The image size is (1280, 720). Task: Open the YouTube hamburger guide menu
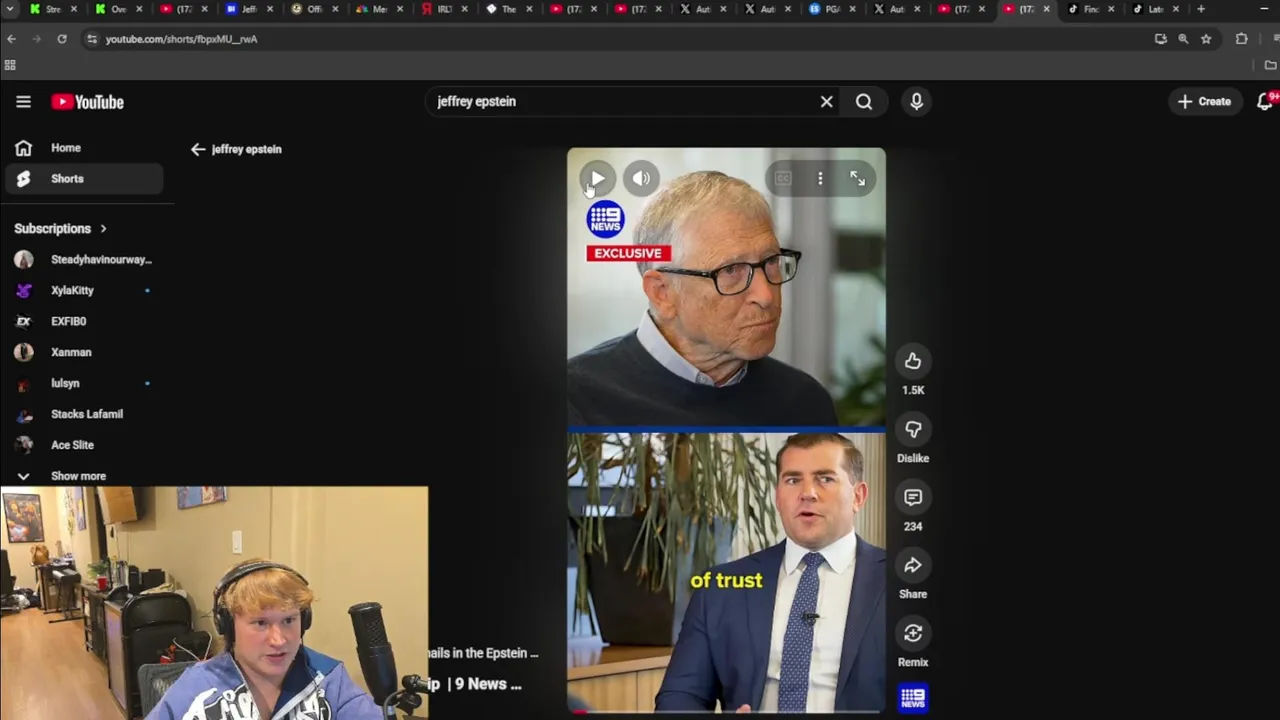point(23,101)
